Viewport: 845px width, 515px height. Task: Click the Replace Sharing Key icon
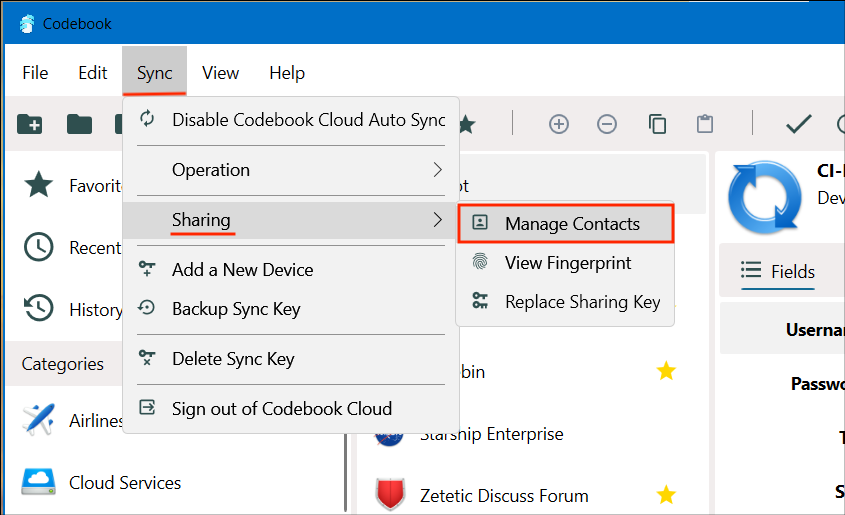[480, 301]
